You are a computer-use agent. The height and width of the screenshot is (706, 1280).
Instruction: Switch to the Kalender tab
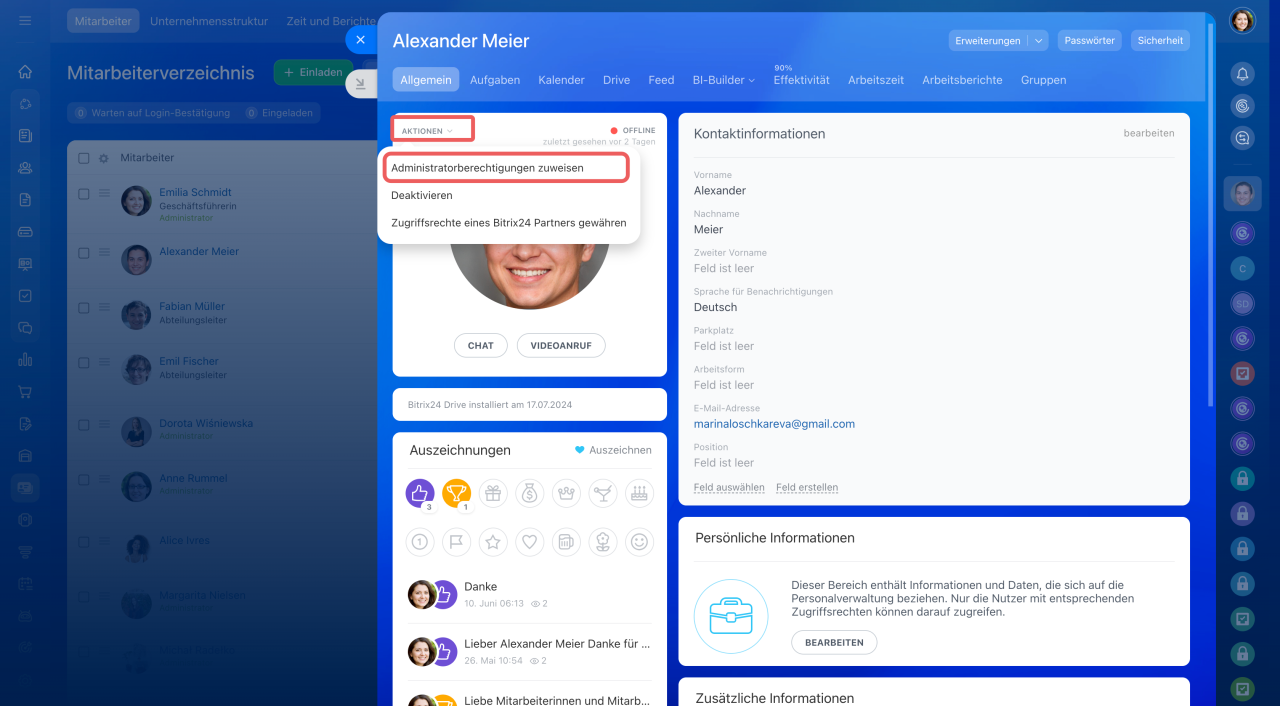[561, 80]
